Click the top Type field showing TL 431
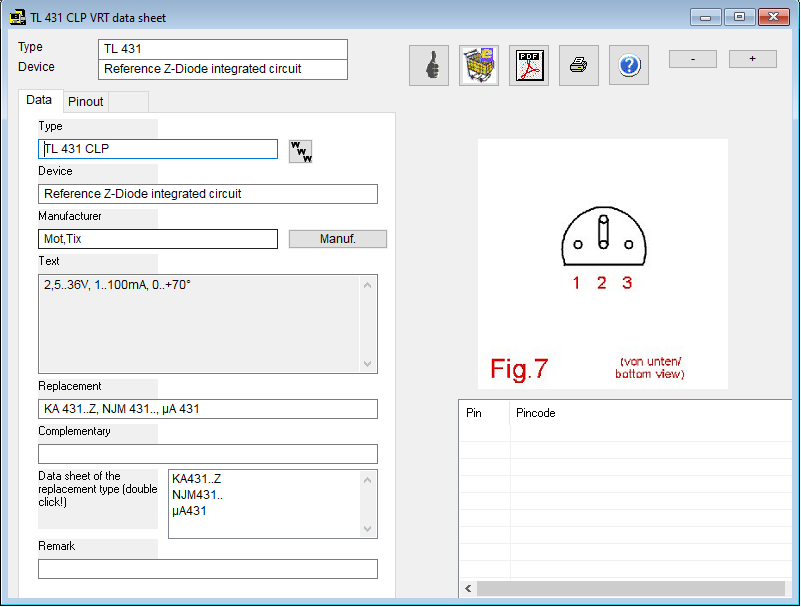The height and width of the screenshot is (607, 801). pos(223,49)
